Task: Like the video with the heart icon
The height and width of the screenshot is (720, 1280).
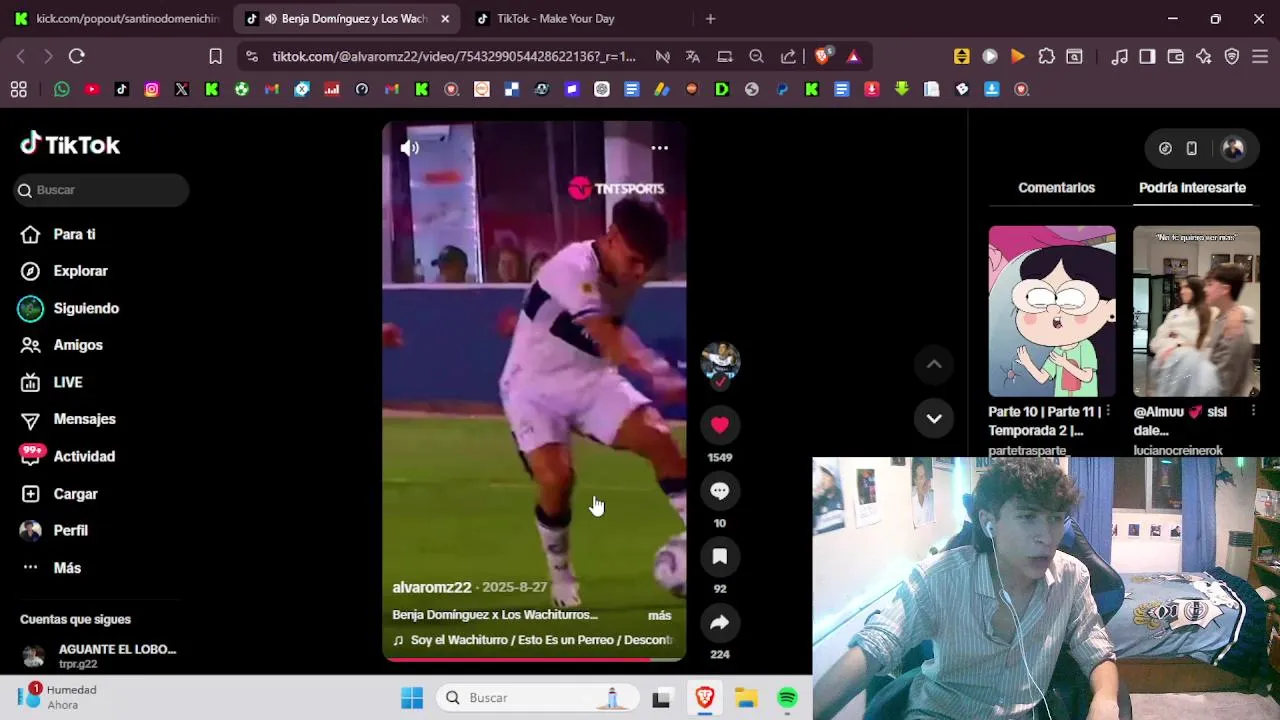Action: click(x=720, y=425)
